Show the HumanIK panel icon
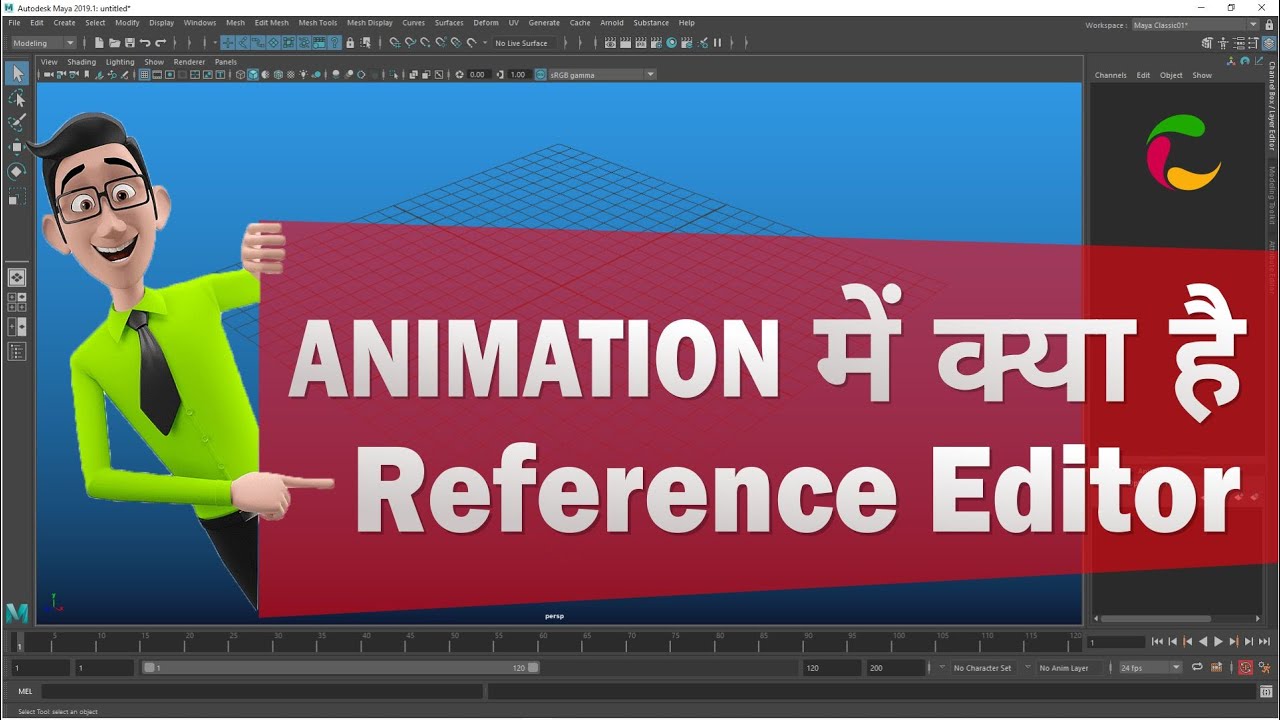1280x720 pixels. click(1223, 43)
